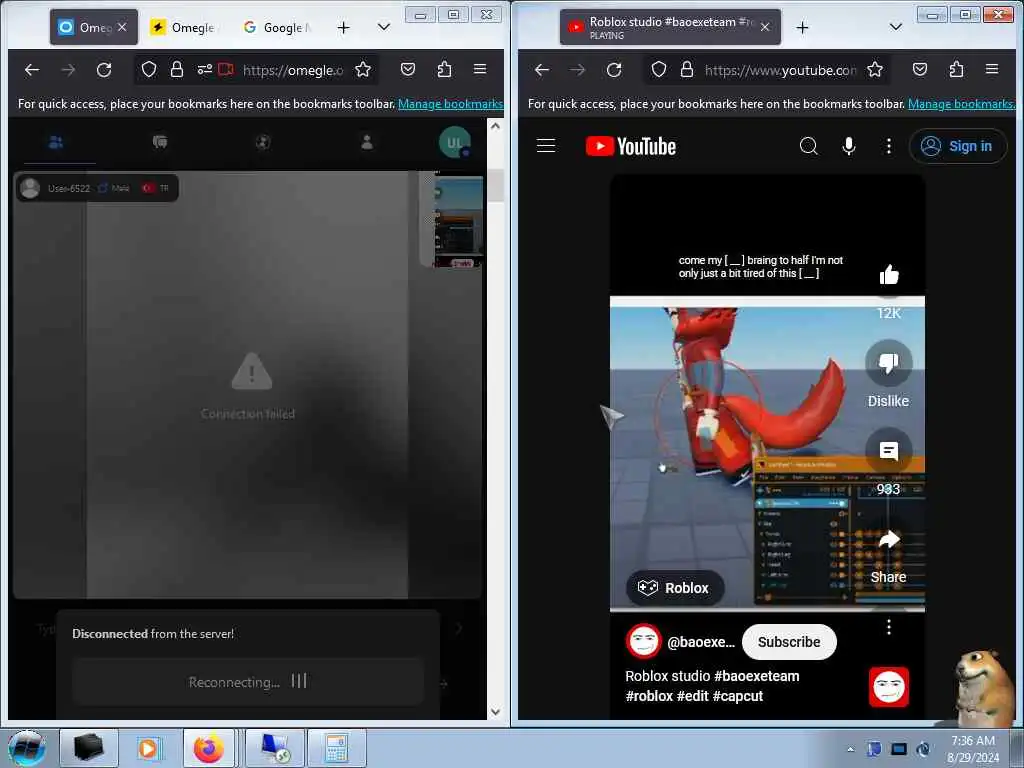The height and width of the screenshot is (768, 1024).
Task: List all tabs in YouTube window
Action: tap(896, 27)
